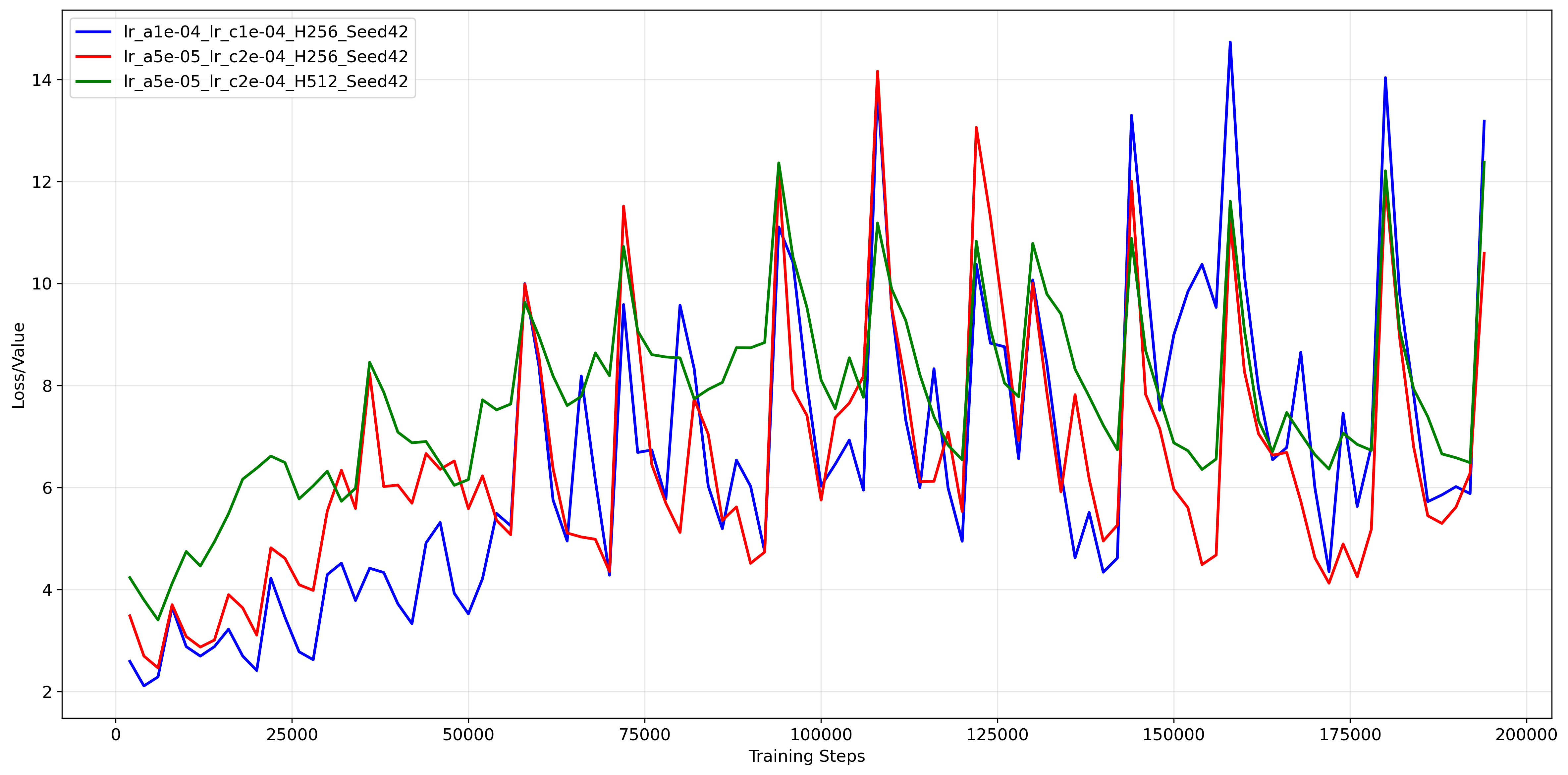Select legend label lr_a5e-05_lr_c2e-04_H512_Seed42
The width and height of the screenshot is (1568, 775).
(265, 81)
